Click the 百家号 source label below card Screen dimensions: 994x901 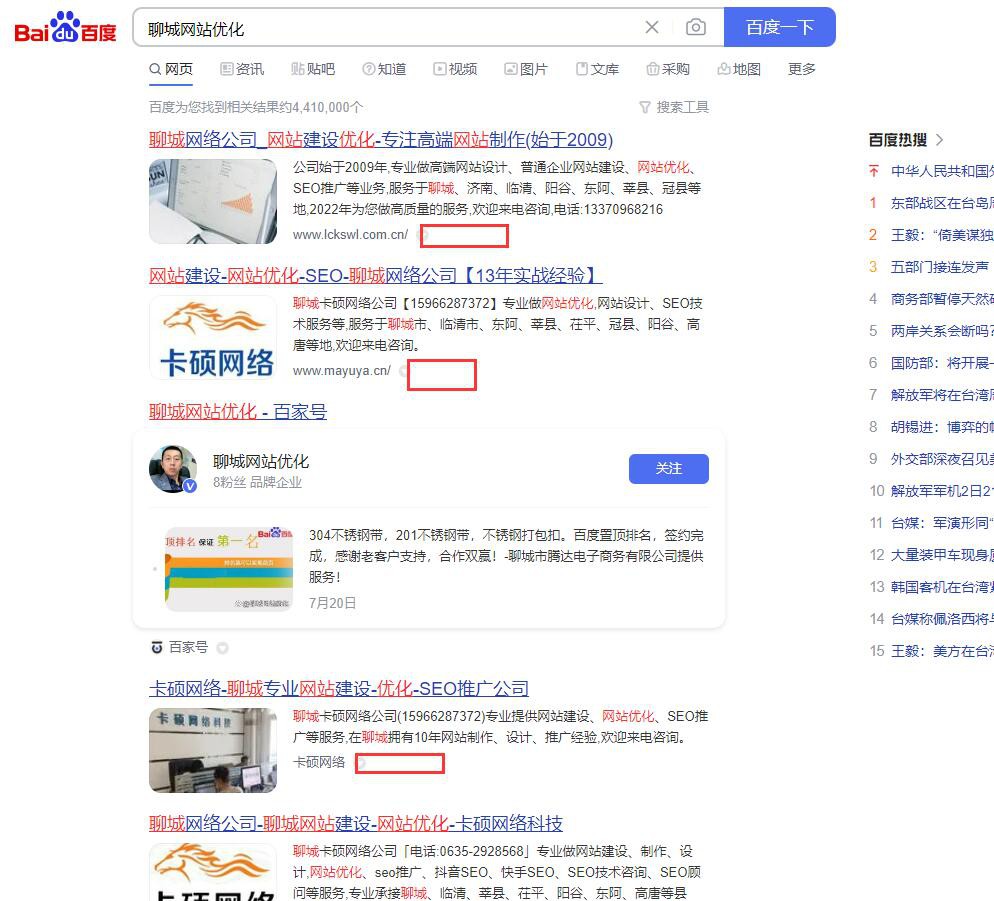pos(188,647)
